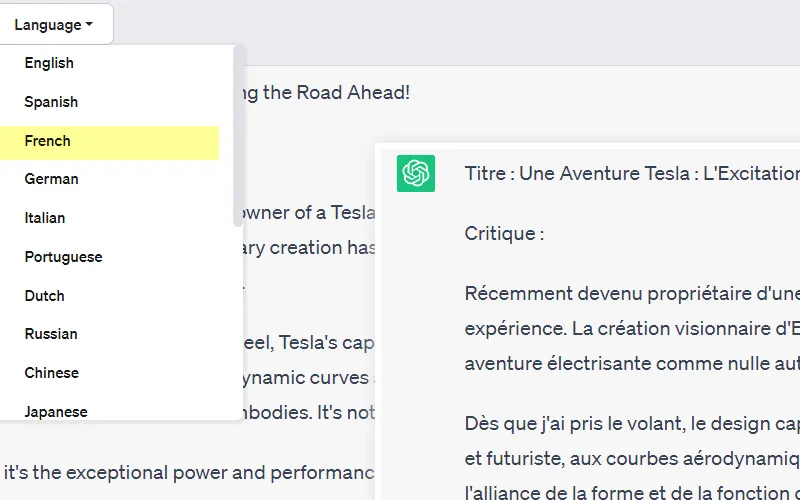Select Portuguese from the language list
Image resolution: width=800 pixels, height=500 pixels.
coord(63,257)
